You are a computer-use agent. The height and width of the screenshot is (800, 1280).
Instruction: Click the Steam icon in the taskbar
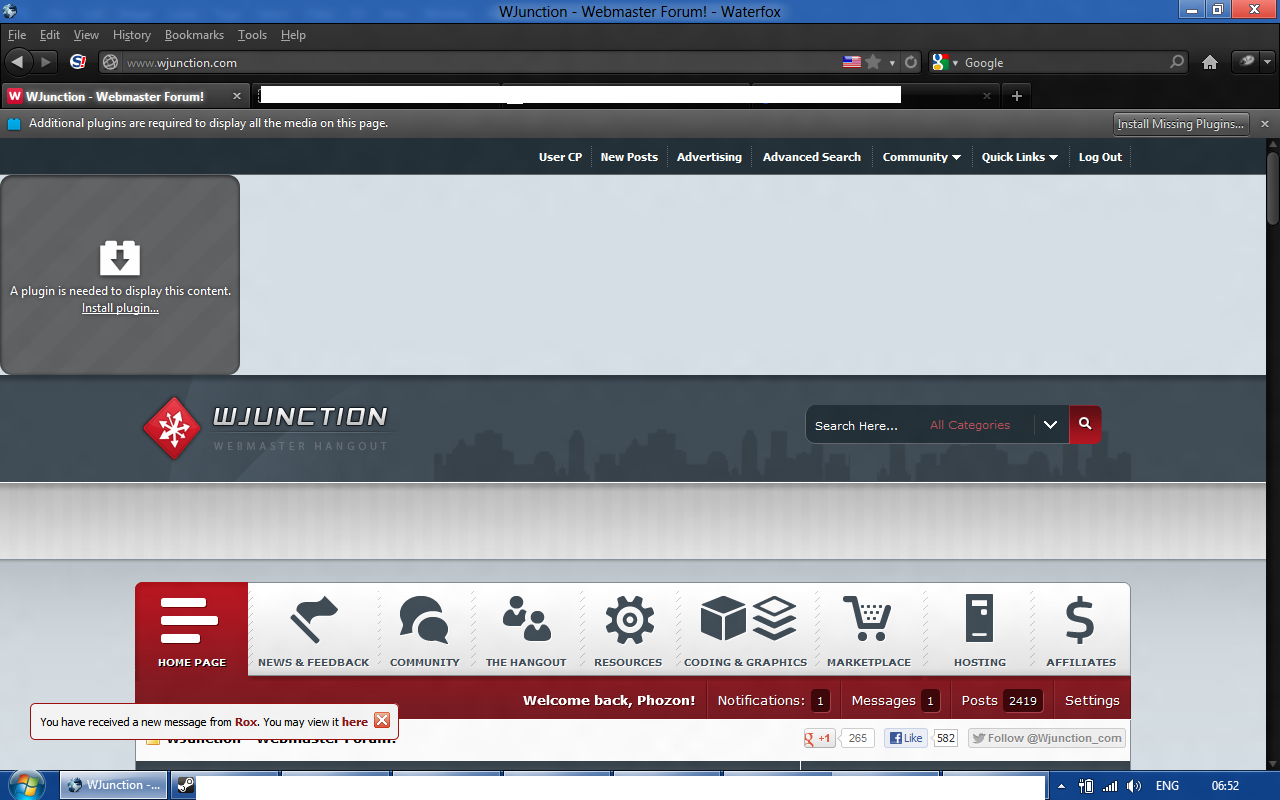click(185, 785)
